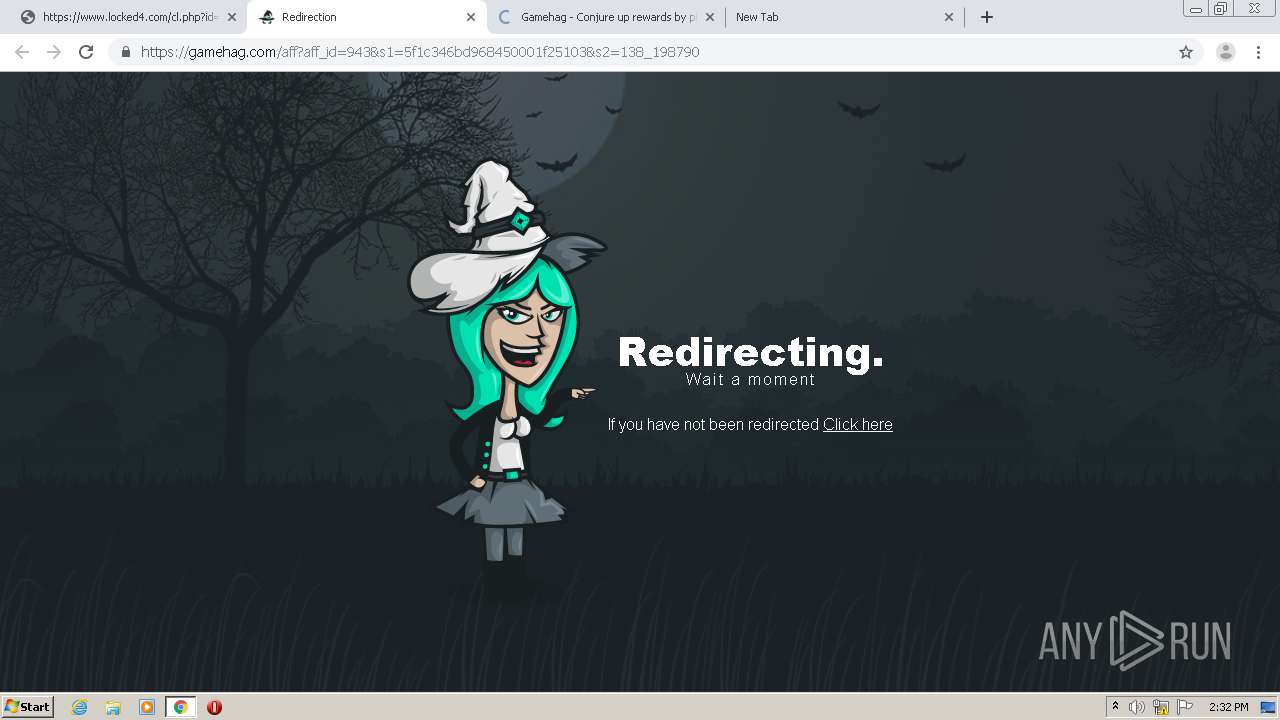Open a new tab with plus button

[x=987, y=17]
